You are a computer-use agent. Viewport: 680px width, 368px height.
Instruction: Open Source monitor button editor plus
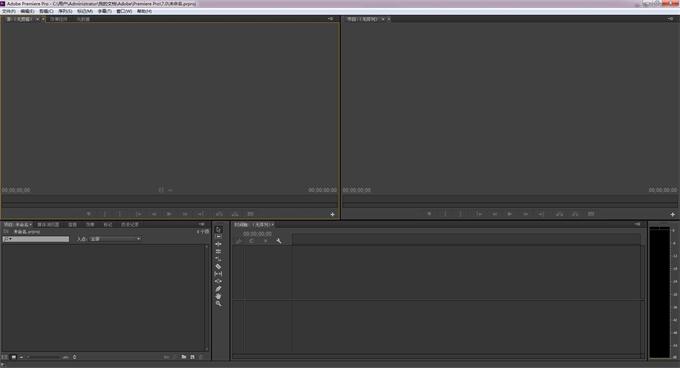tap(332, 214)
